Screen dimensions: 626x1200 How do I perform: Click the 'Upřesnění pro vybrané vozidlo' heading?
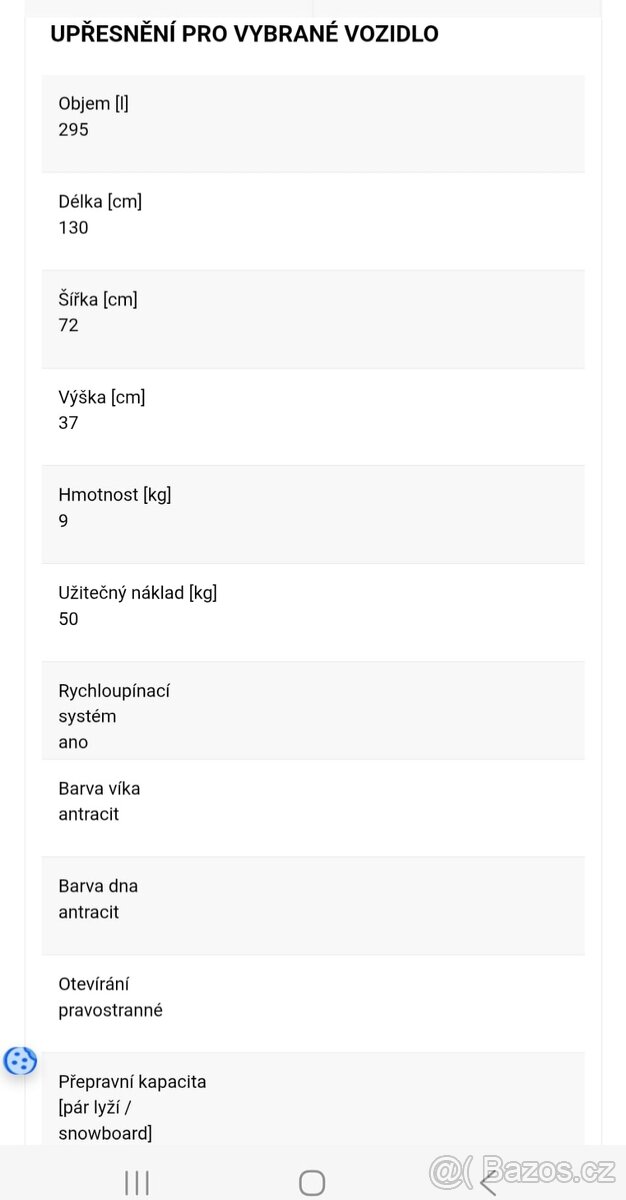(x=244, y=34)
